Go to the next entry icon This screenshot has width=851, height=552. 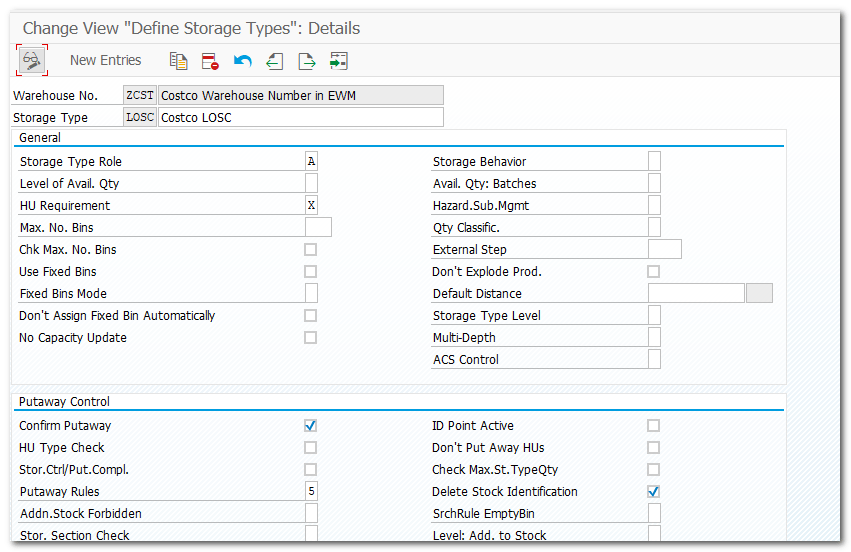pos(306,61)
